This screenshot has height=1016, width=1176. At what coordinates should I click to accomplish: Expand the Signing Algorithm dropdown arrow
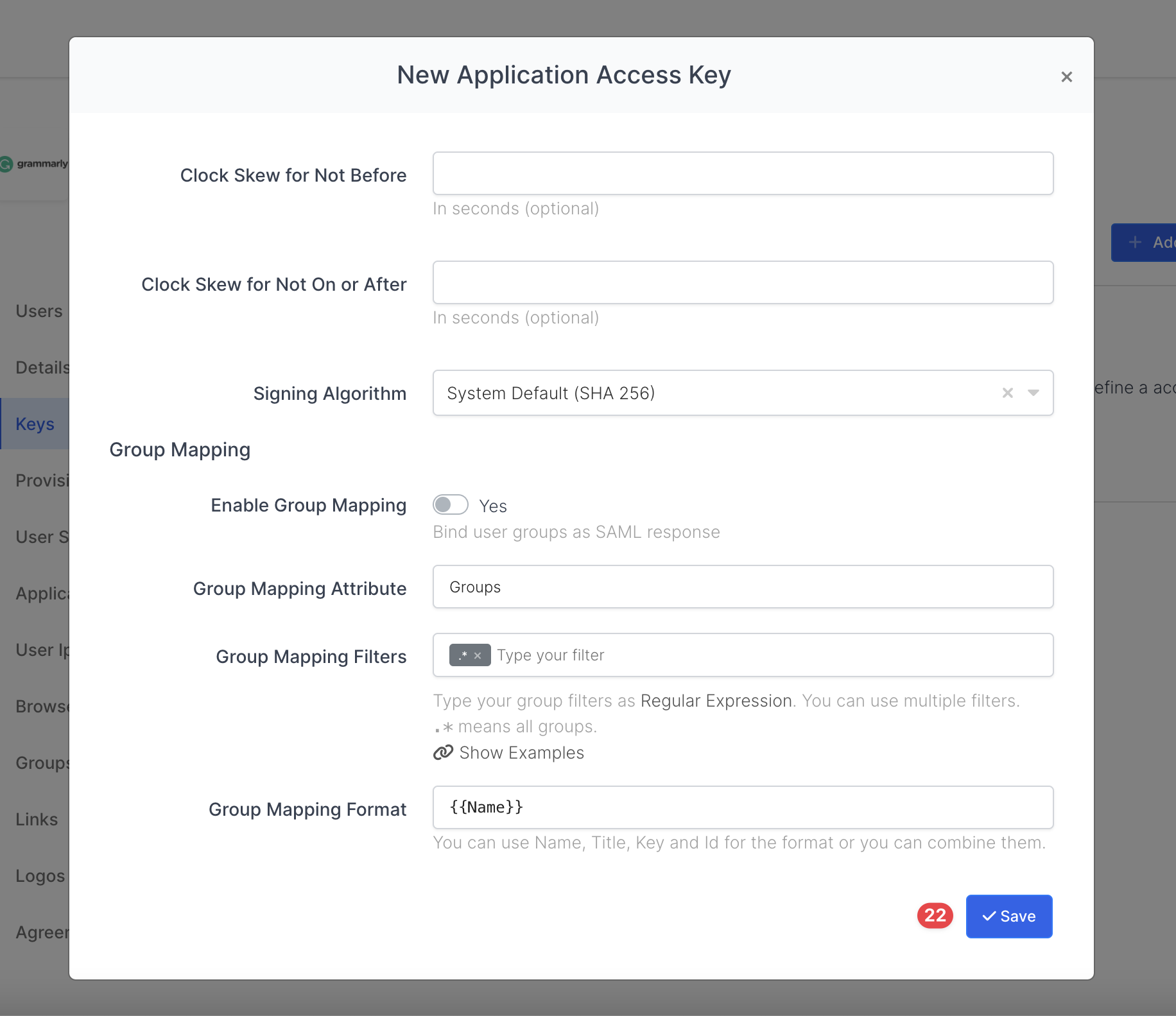click(1033, 393)
